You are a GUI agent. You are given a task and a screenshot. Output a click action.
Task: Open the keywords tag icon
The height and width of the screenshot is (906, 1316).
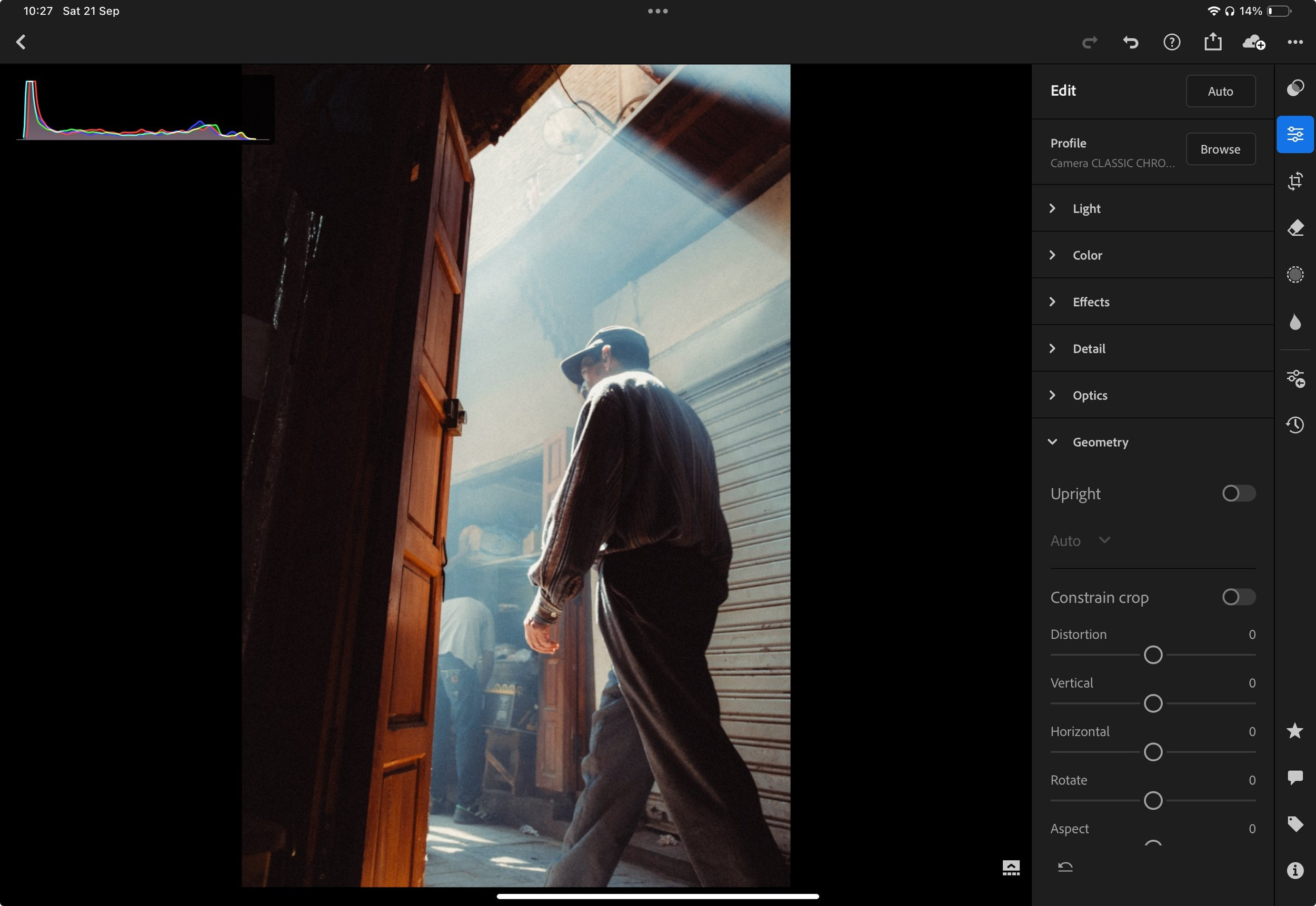[1294, 824]
